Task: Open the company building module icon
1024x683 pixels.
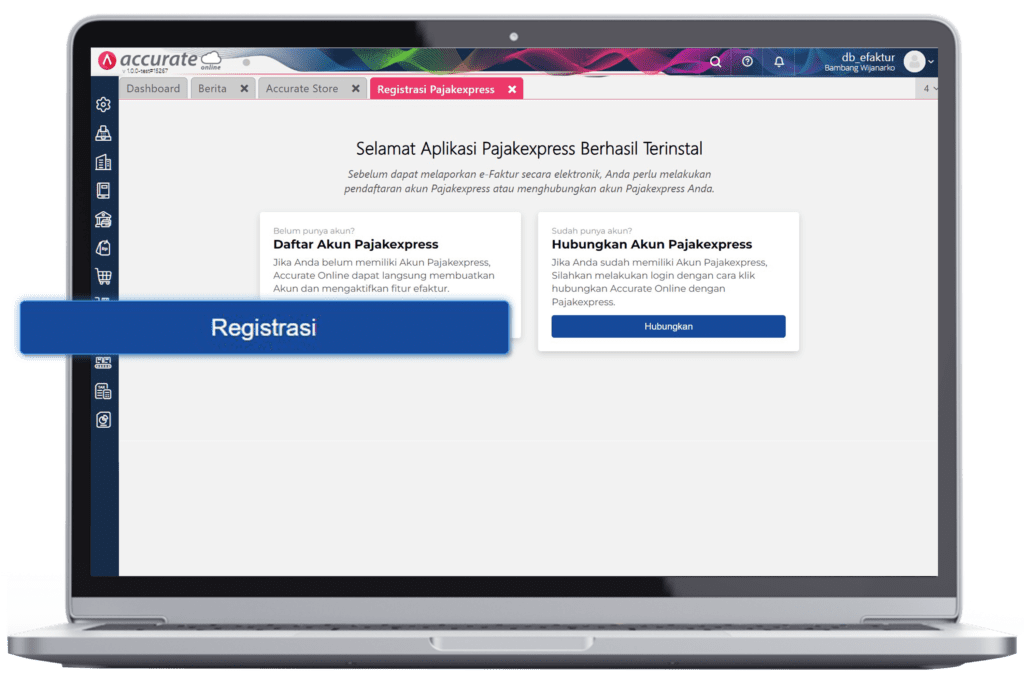Action: pyautogui.click(x=103, y=162)
